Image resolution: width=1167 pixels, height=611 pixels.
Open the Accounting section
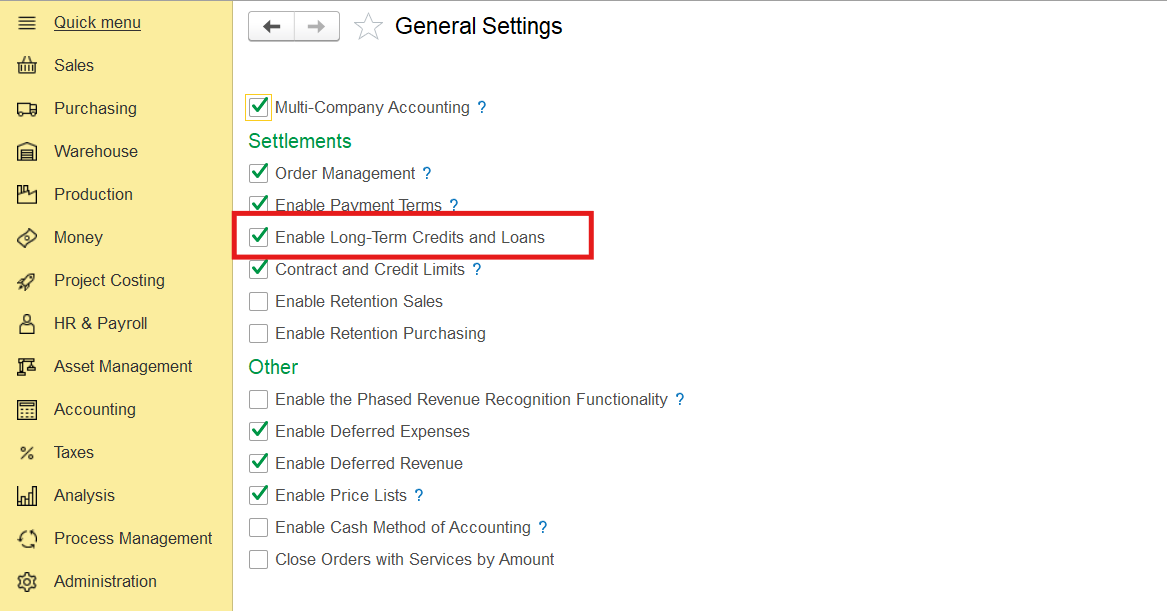pyautogui.click(x=94, y=410)
